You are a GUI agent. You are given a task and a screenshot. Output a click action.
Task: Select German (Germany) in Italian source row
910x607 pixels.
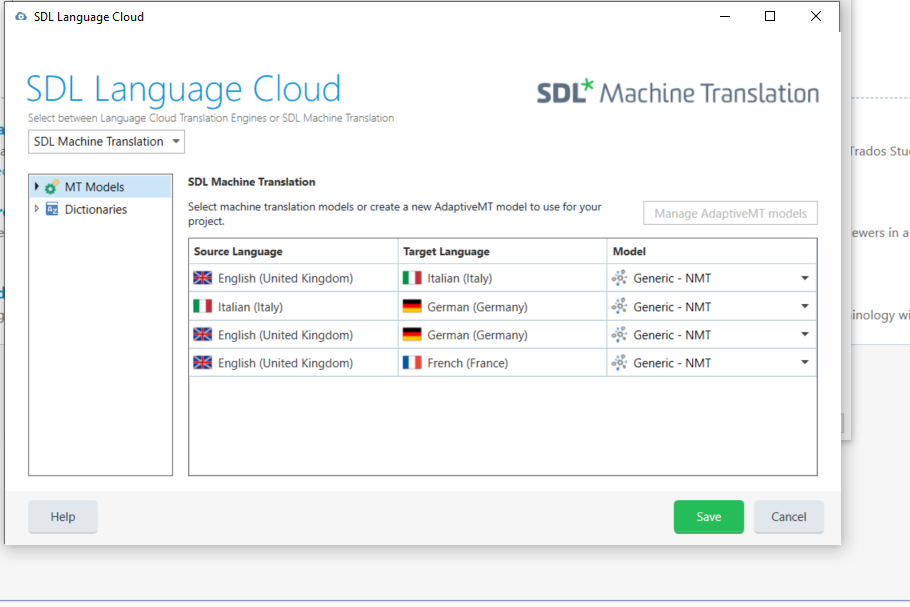tap(503, 306)
